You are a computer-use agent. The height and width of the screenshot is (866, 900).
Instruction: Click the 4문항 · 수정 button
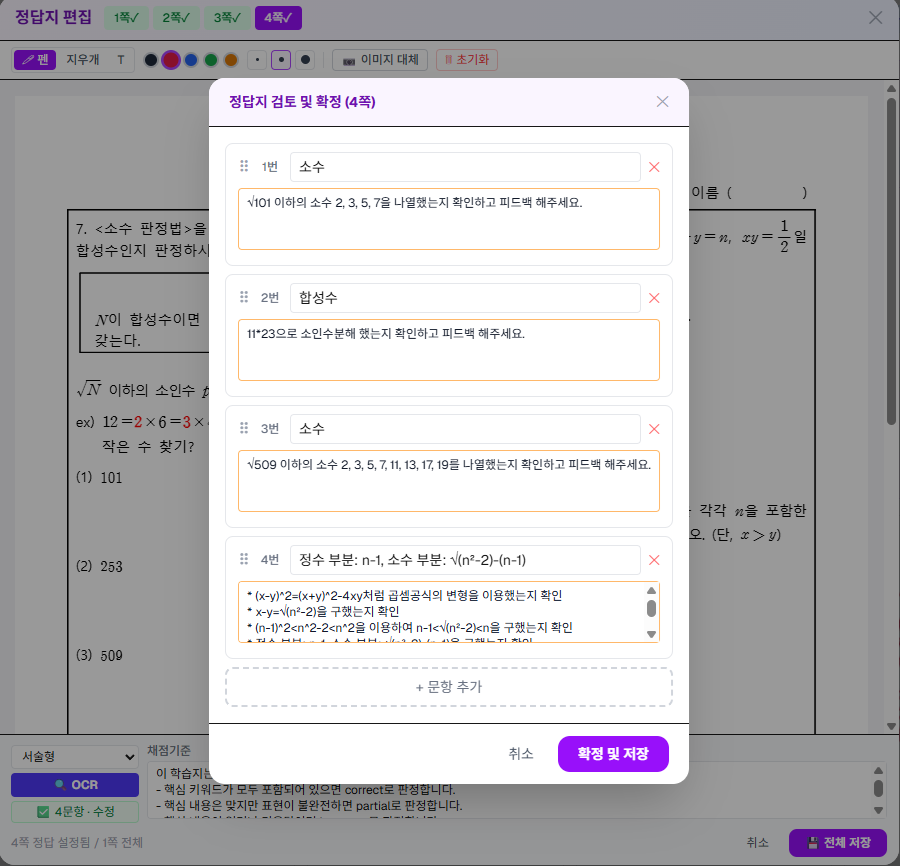click(75, 811)
